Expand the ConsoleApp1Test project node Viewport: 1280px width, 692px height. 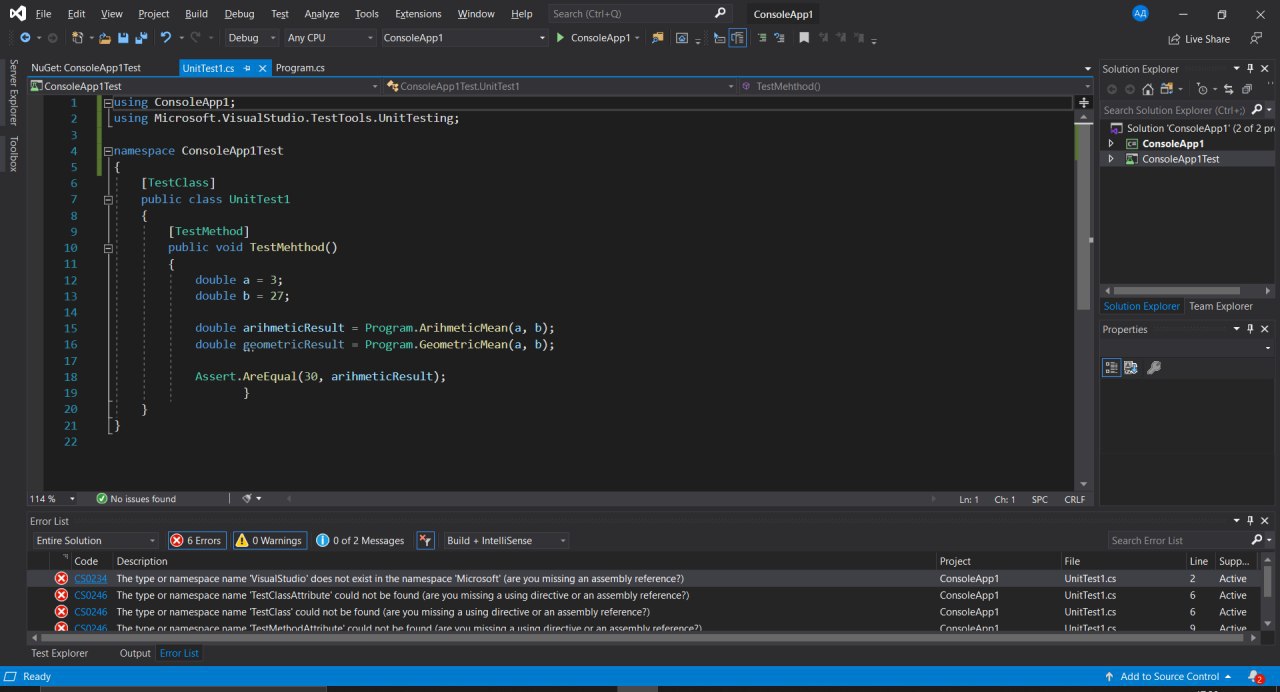pos(1110,159)
